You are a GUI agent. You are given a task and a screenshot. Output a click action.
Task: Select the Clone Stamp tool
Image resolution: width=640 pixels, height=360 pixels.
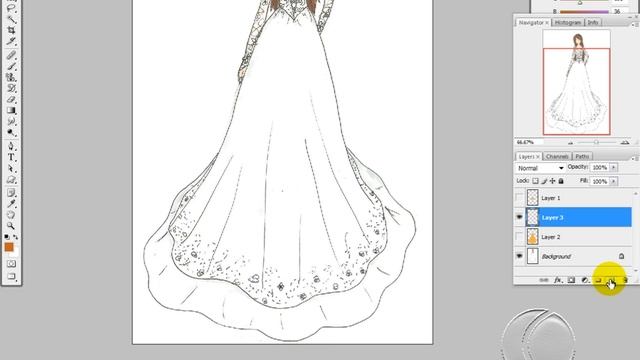click(x=11, y=77)
